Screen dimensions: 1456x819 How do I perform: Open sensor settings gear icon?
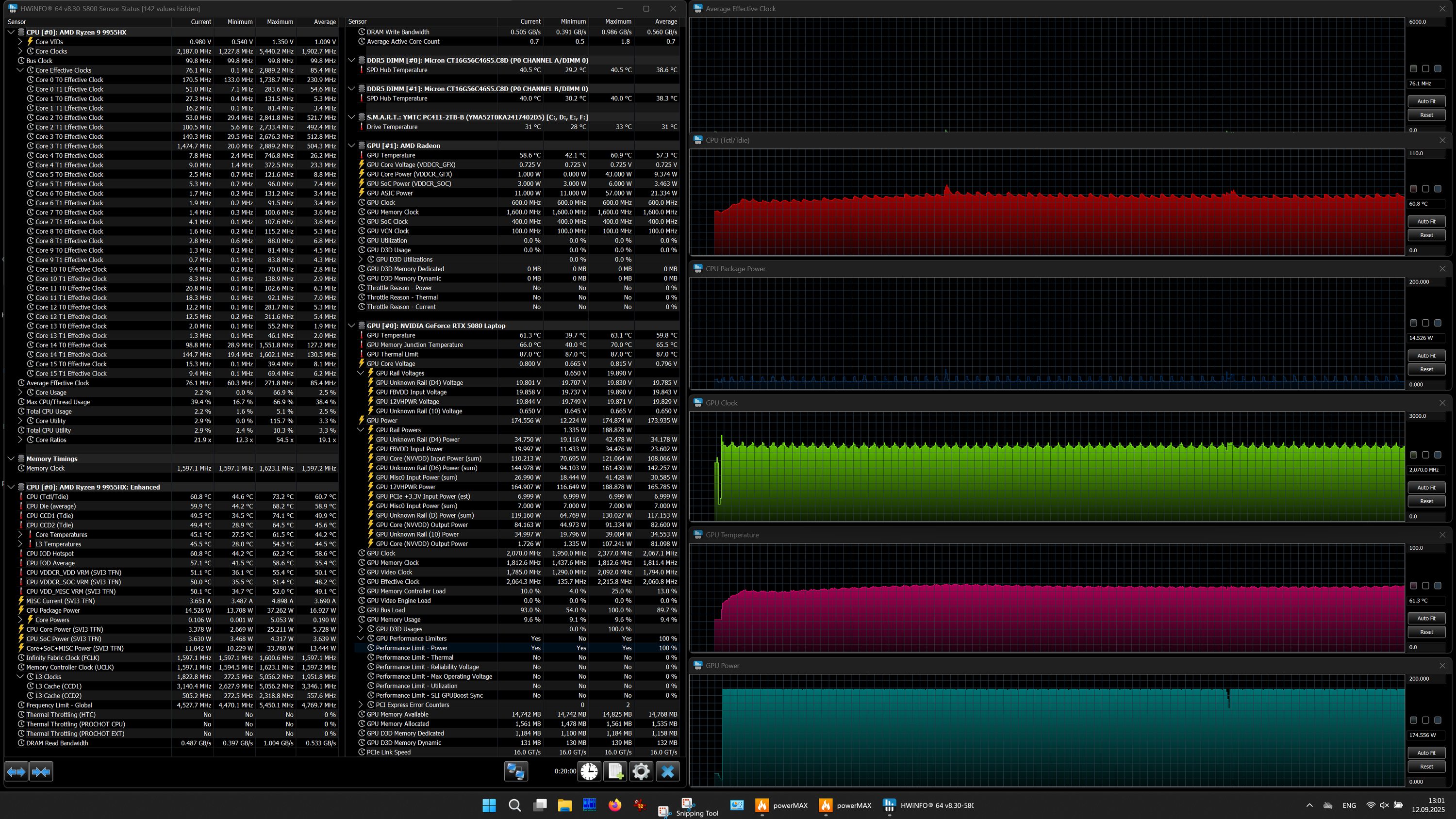tap(641, 771)
